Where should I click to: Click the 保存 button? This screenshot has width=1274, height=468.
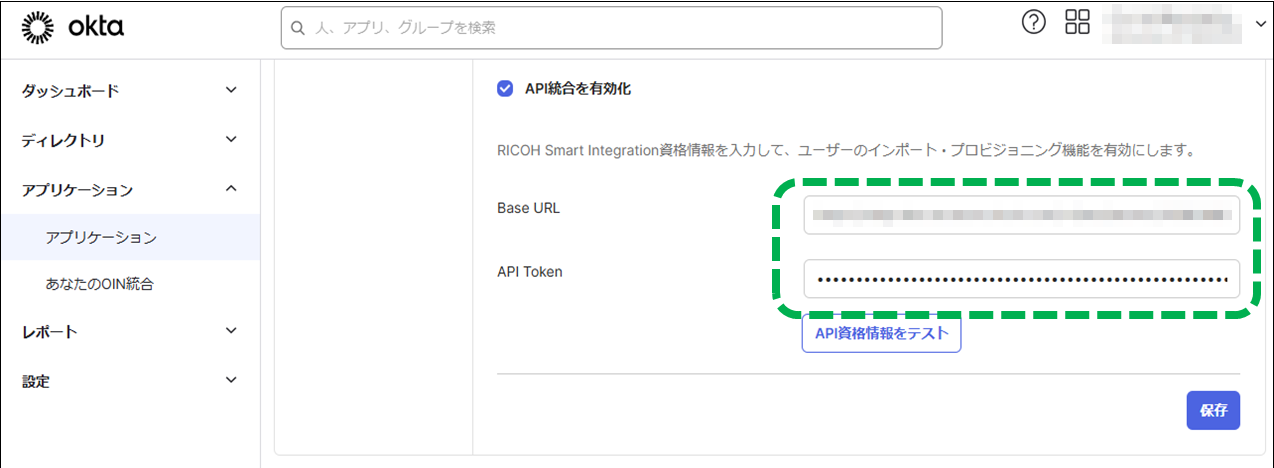(x=1213, y=410)
